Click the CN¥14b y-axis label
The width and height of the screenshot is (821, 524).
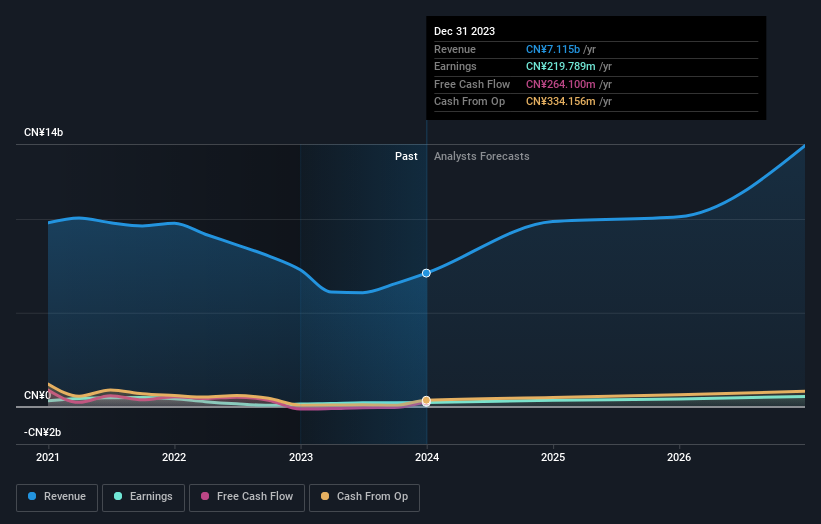tap(43, 132)
